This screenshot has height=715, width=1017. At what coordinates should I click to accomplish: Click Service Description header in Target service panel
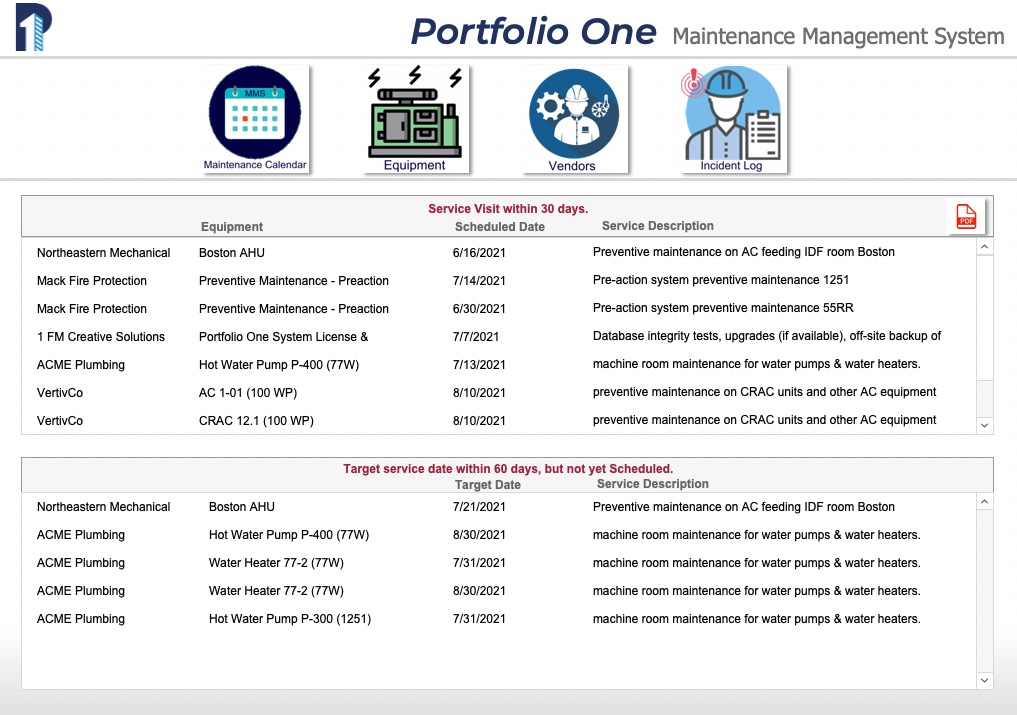[652, 484]
